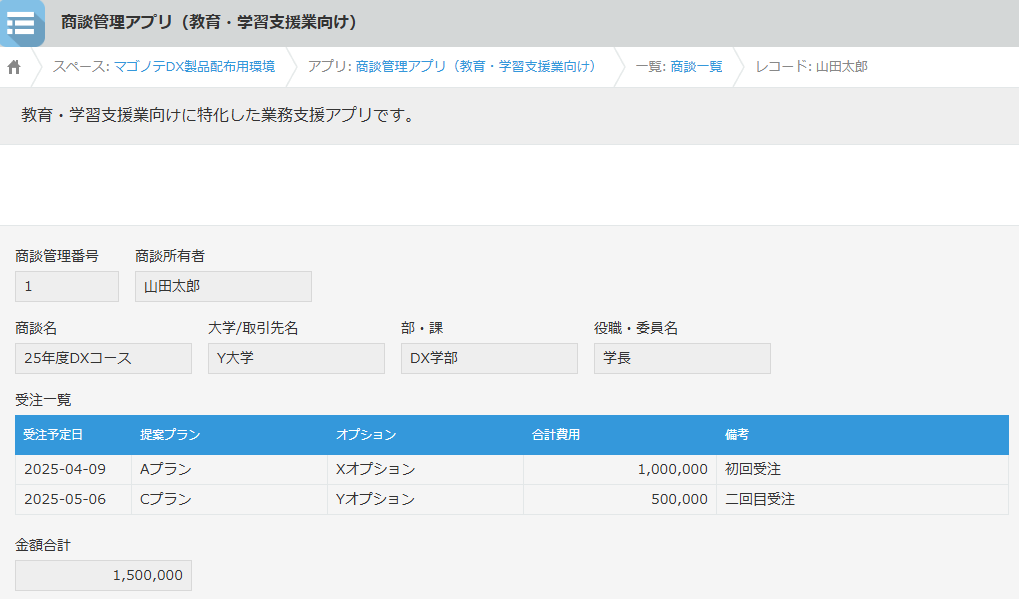The image size is (1019, 599).
Task: Click the 備考 column header
Action: point(862,435)
